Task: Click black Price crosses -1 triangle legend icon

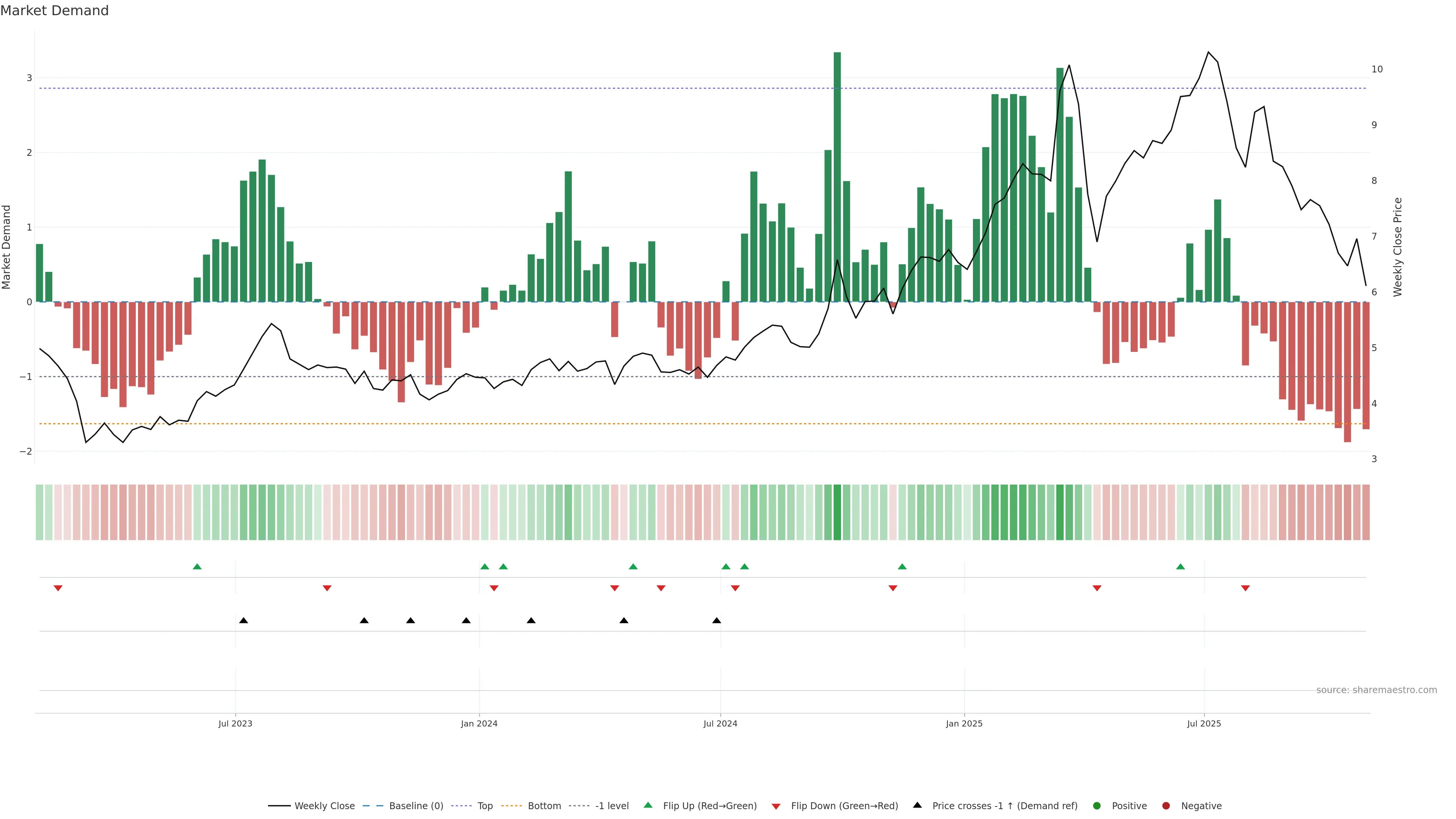Action: click(917, 805)
